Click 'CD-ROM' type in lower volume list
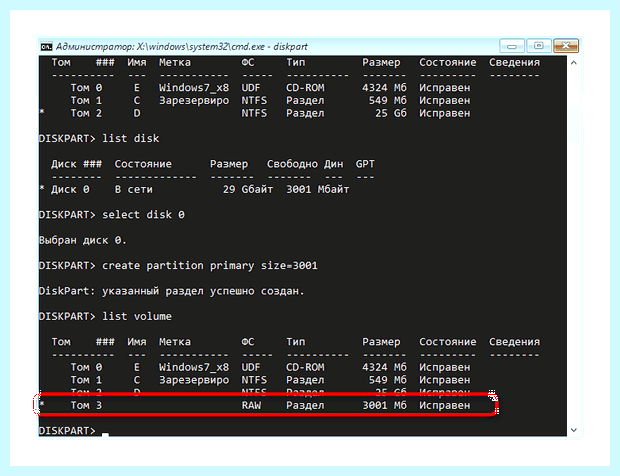620x476 pixels. pos(305,367)
